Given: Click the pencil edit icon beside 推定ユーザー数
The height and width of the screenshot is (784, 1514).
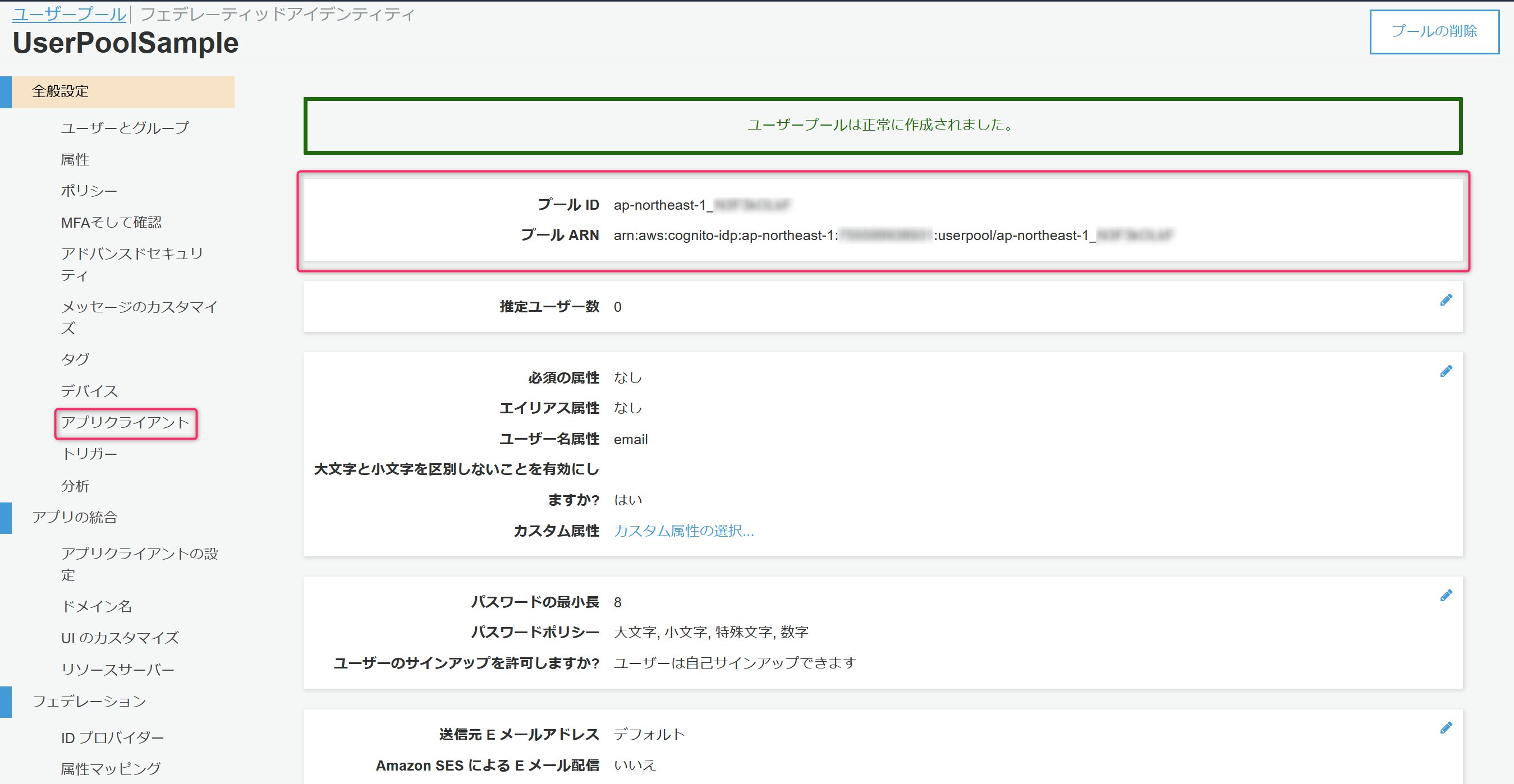Looking at the screenshot, I should point(1446,300).
